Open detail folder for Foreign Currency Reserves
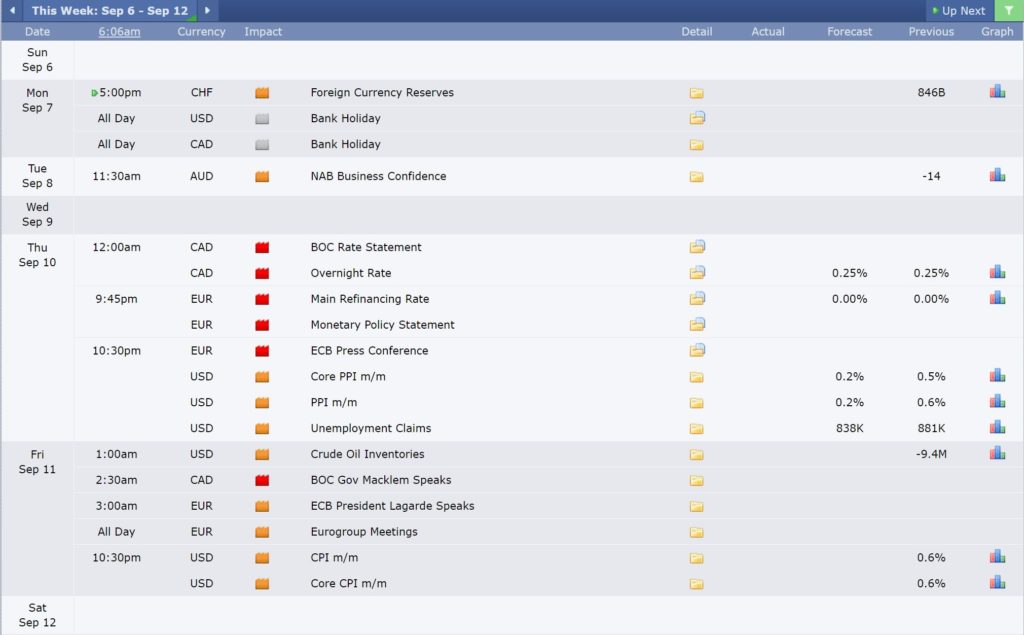The image size is (1024, 635). point(697,93)
